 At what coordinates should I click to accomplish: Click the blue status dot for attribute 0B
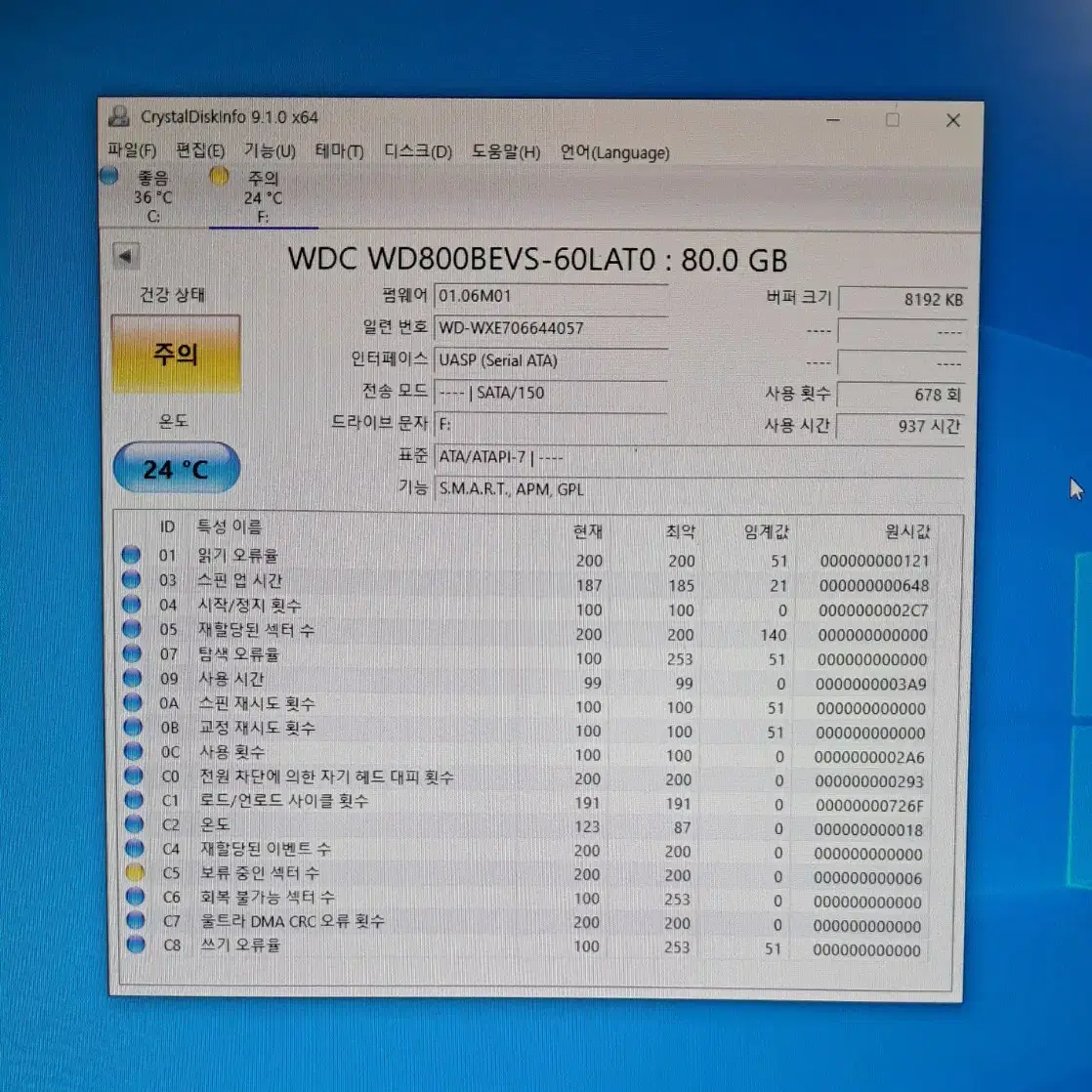133,727
